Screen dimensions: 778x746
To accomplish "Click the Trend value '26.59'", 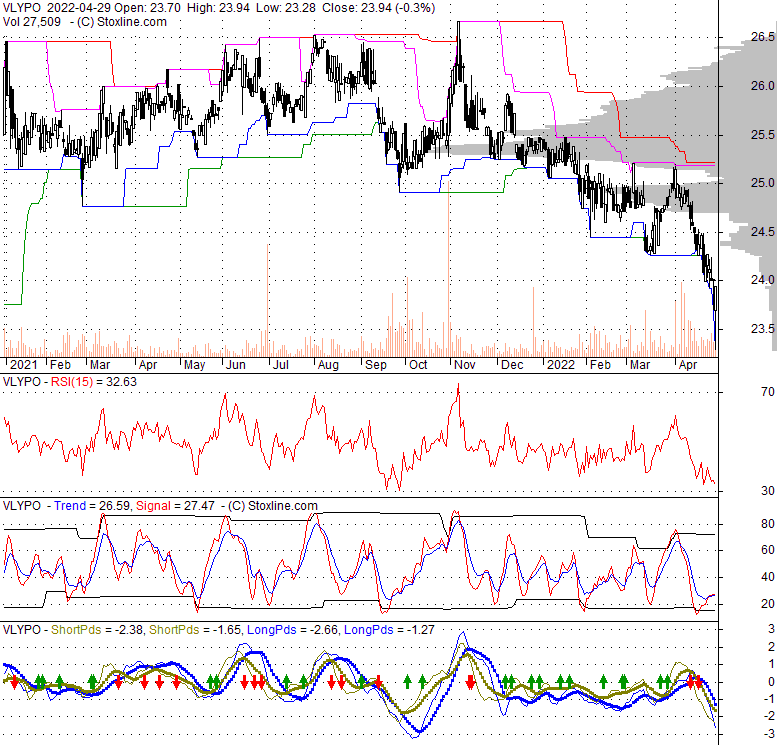I will [x=115, y=506].
